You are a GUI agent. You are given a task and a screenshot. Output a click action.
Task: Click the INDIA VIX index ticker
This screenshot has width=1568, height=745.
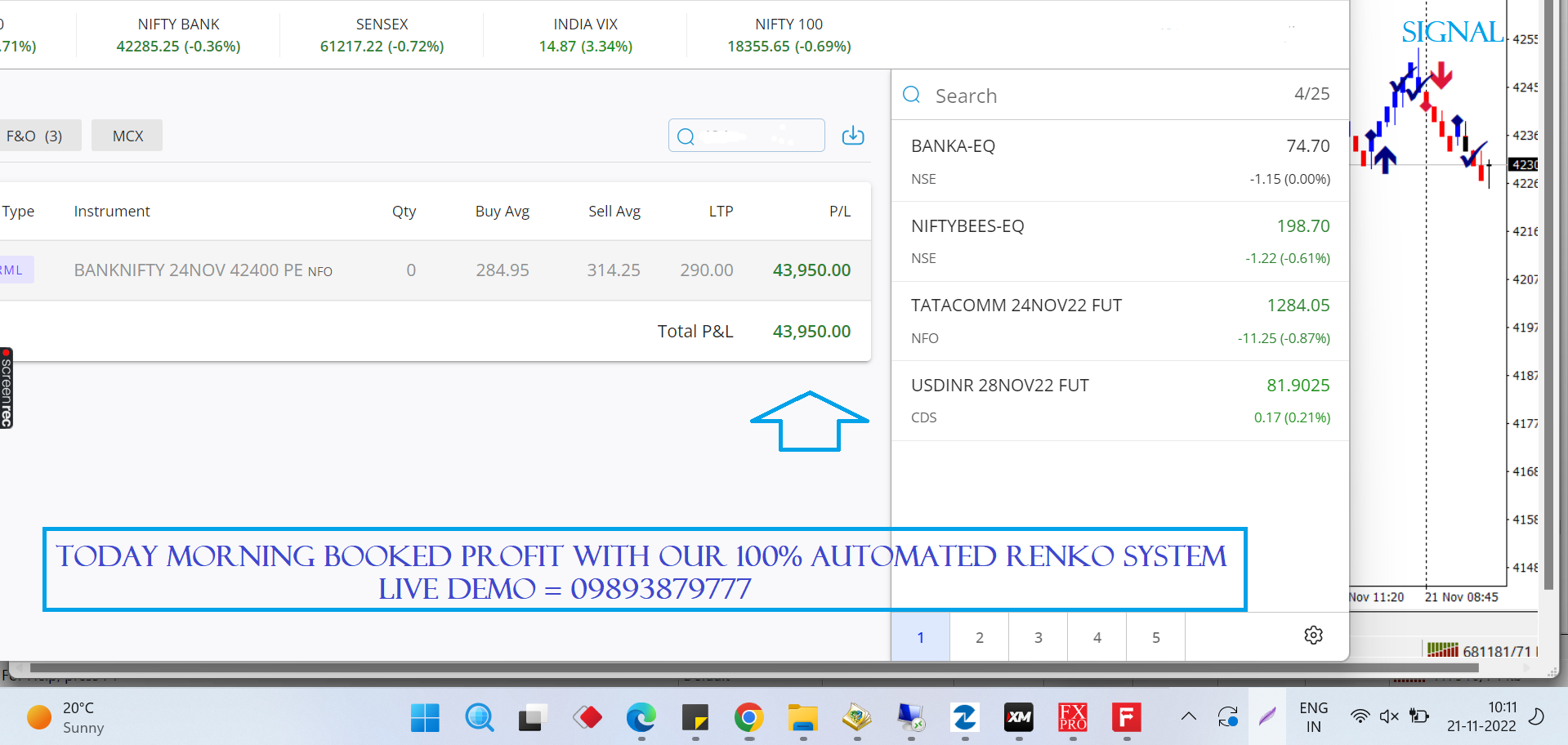pyautogui.click(x=585, y=35)
